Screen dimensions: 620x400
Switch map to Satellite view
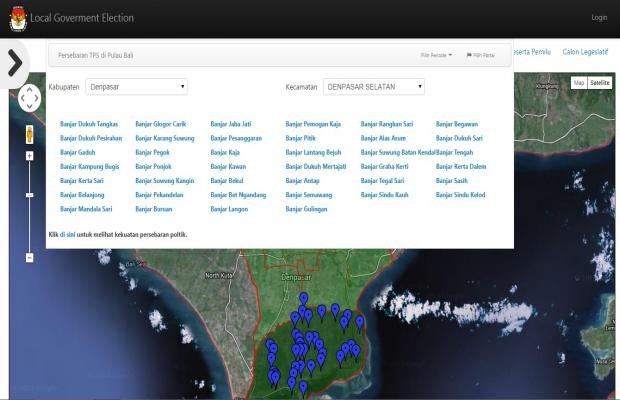tap(599, 83)
